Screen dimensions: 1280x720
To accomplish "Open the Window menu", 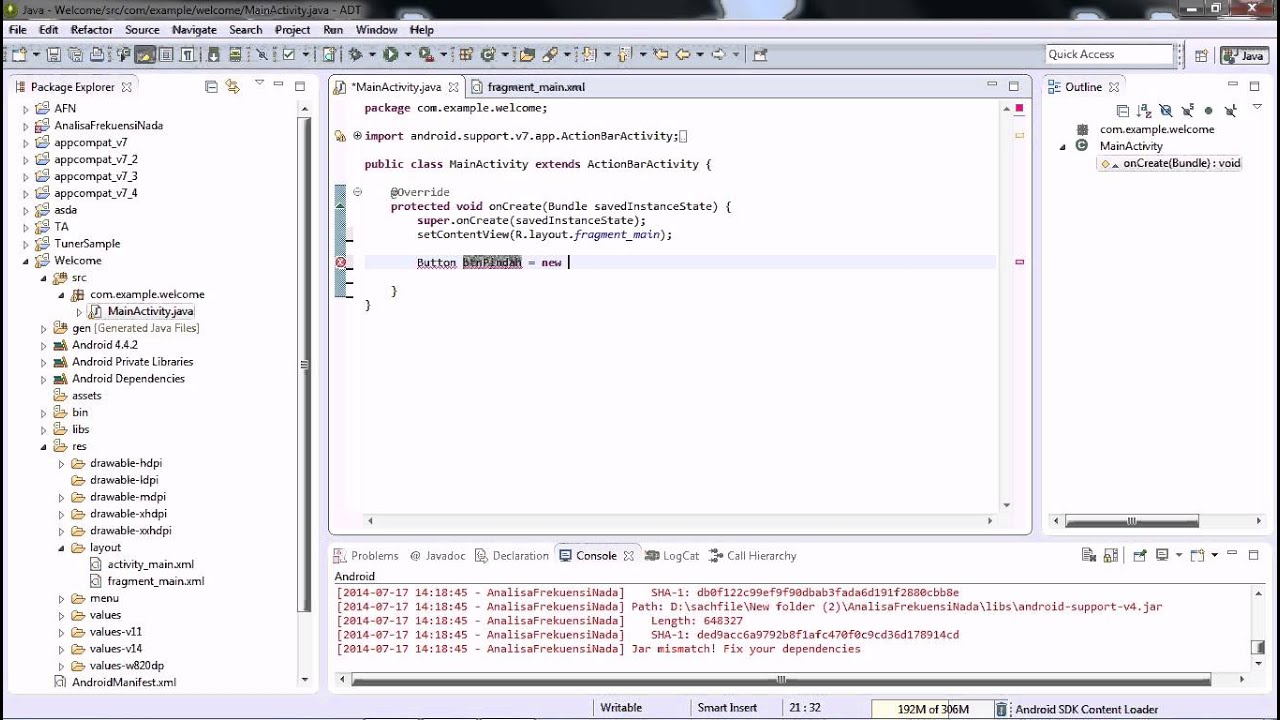I will point(376,30).
